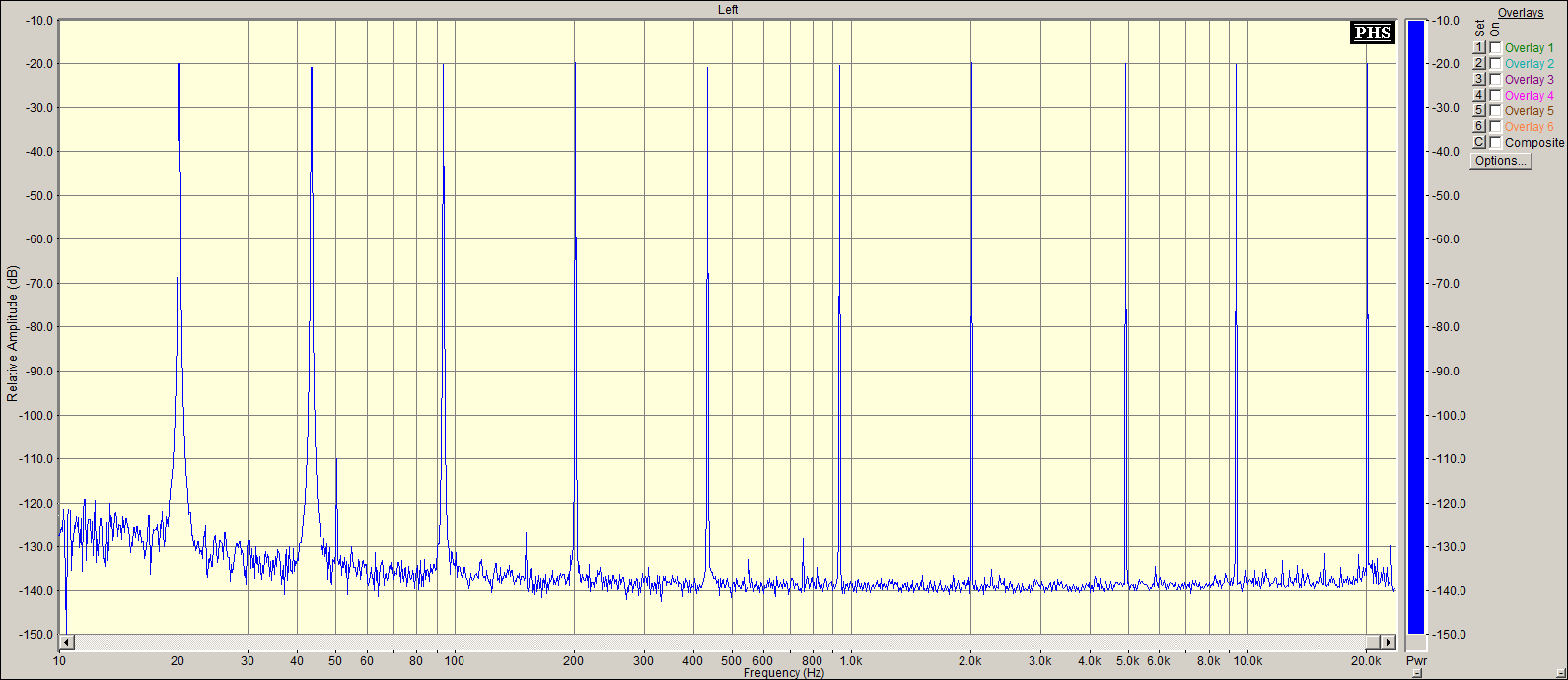Screen dimensions: 1568x680
Task: Set Overlay 6 with the '6' button
Action: (1478, 126)
